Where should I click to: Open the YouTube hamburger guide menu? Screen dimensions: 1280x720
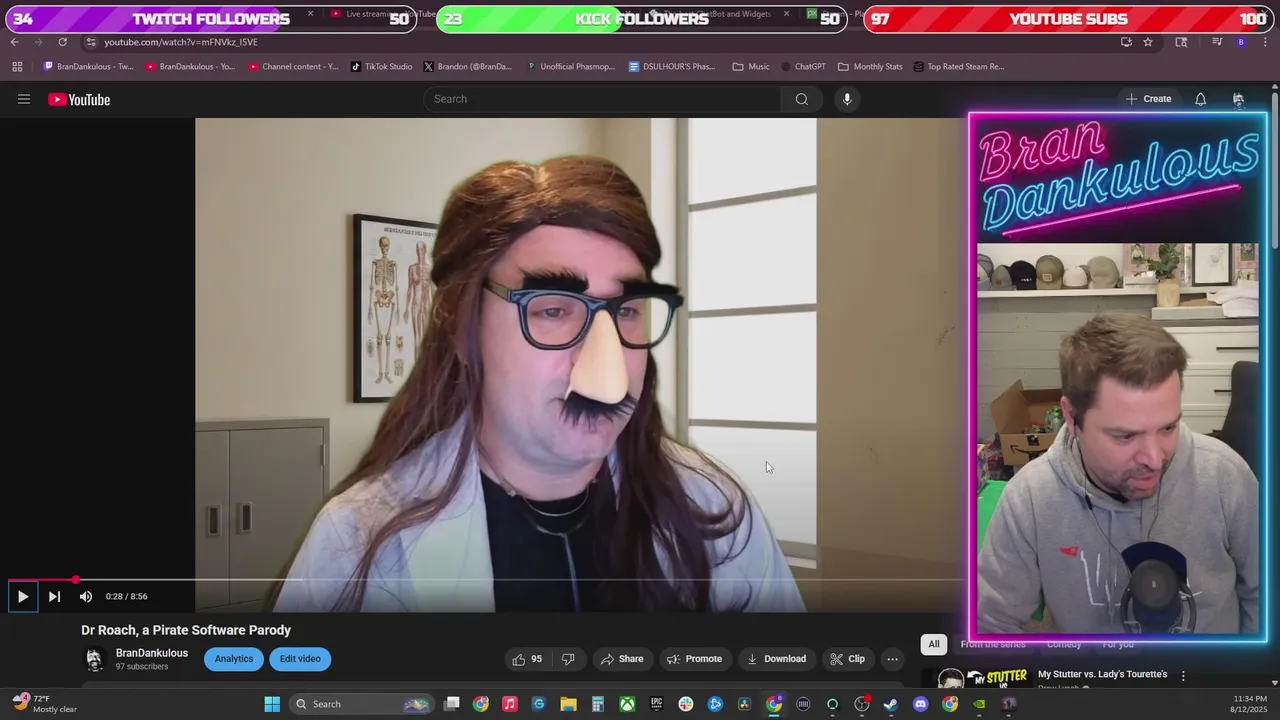[24, 99]
